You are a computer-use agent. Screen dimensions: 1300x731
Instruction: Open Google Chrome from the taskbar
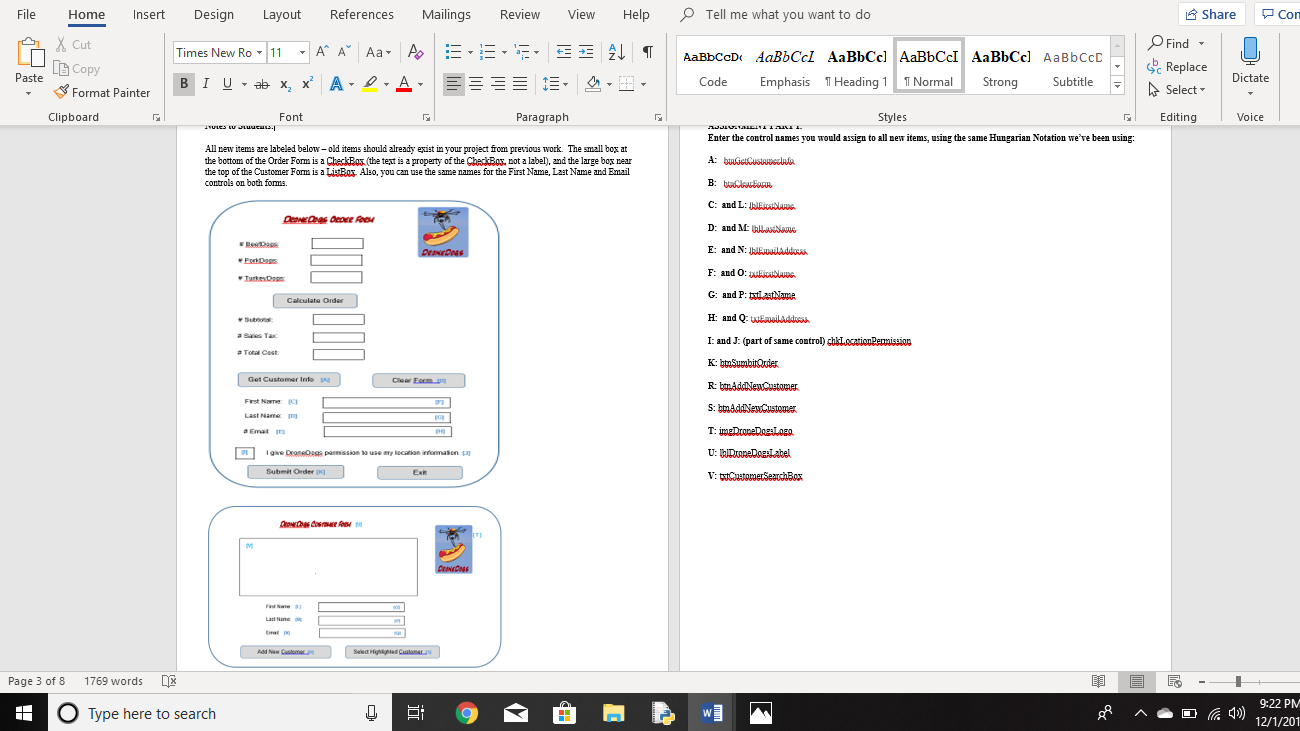[466, 713]
